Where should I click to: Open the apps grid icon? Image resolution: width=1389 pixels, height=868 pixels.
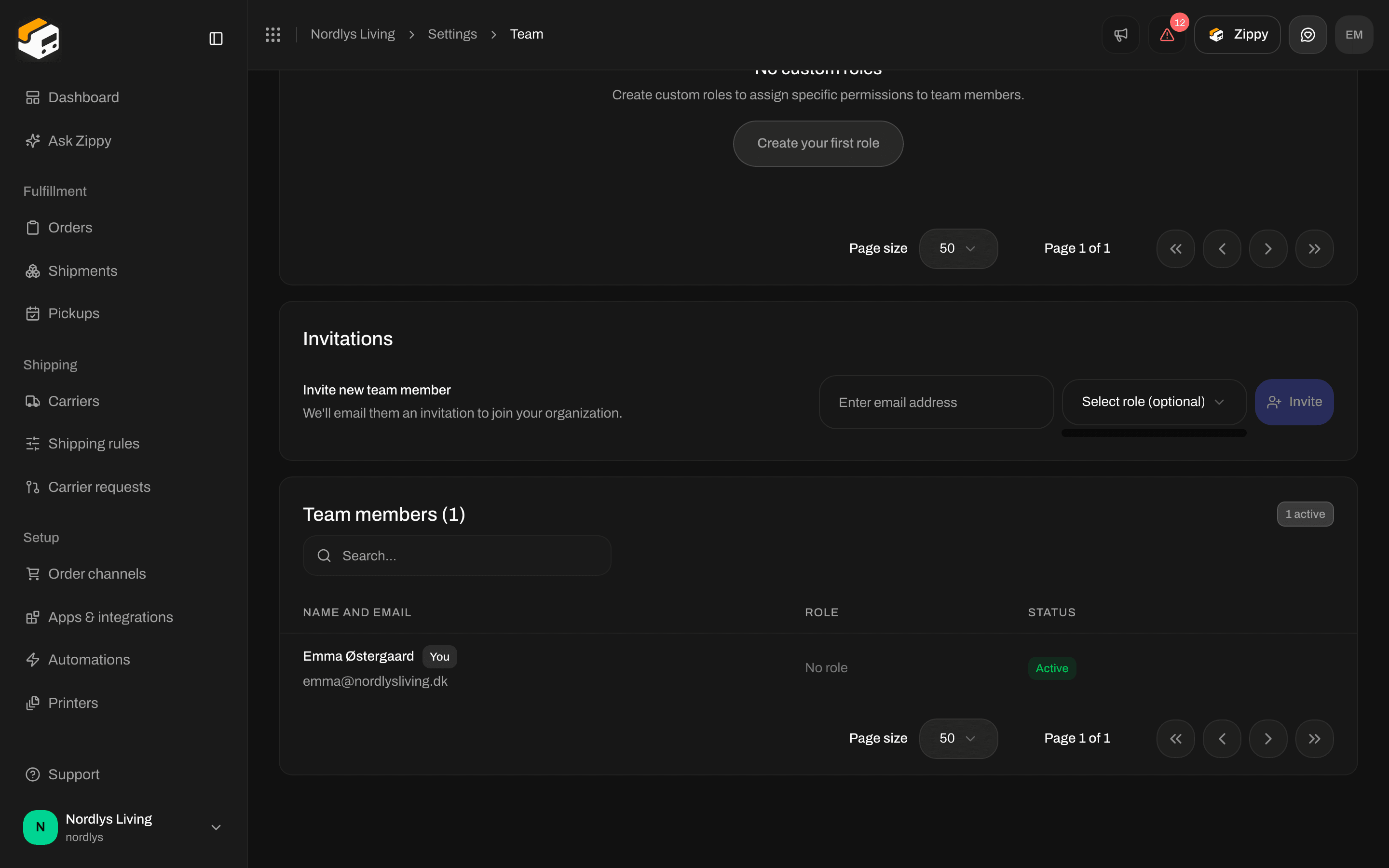pos(272,34)
